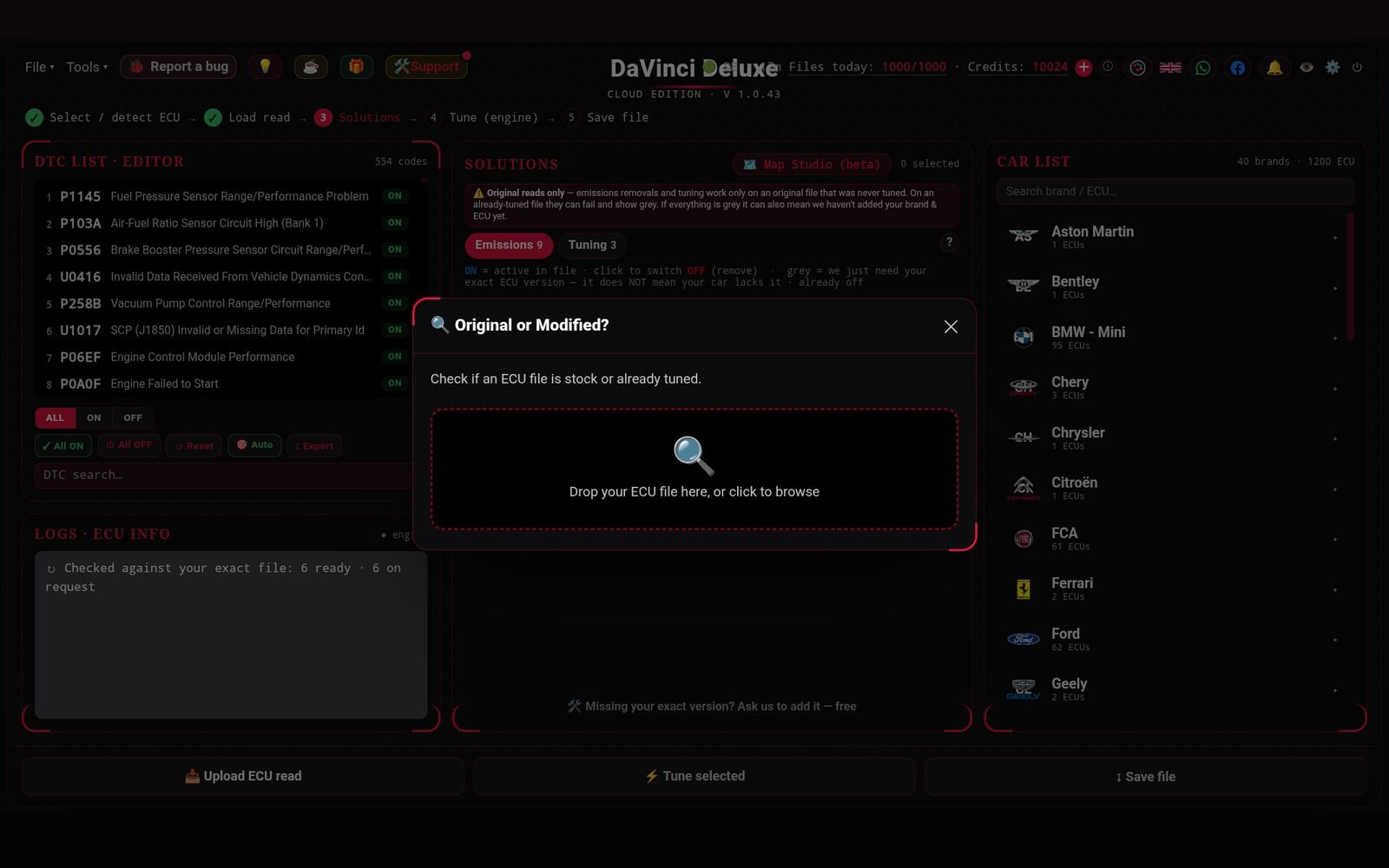Click the UK flag language icon

[x=1170, y=68]
